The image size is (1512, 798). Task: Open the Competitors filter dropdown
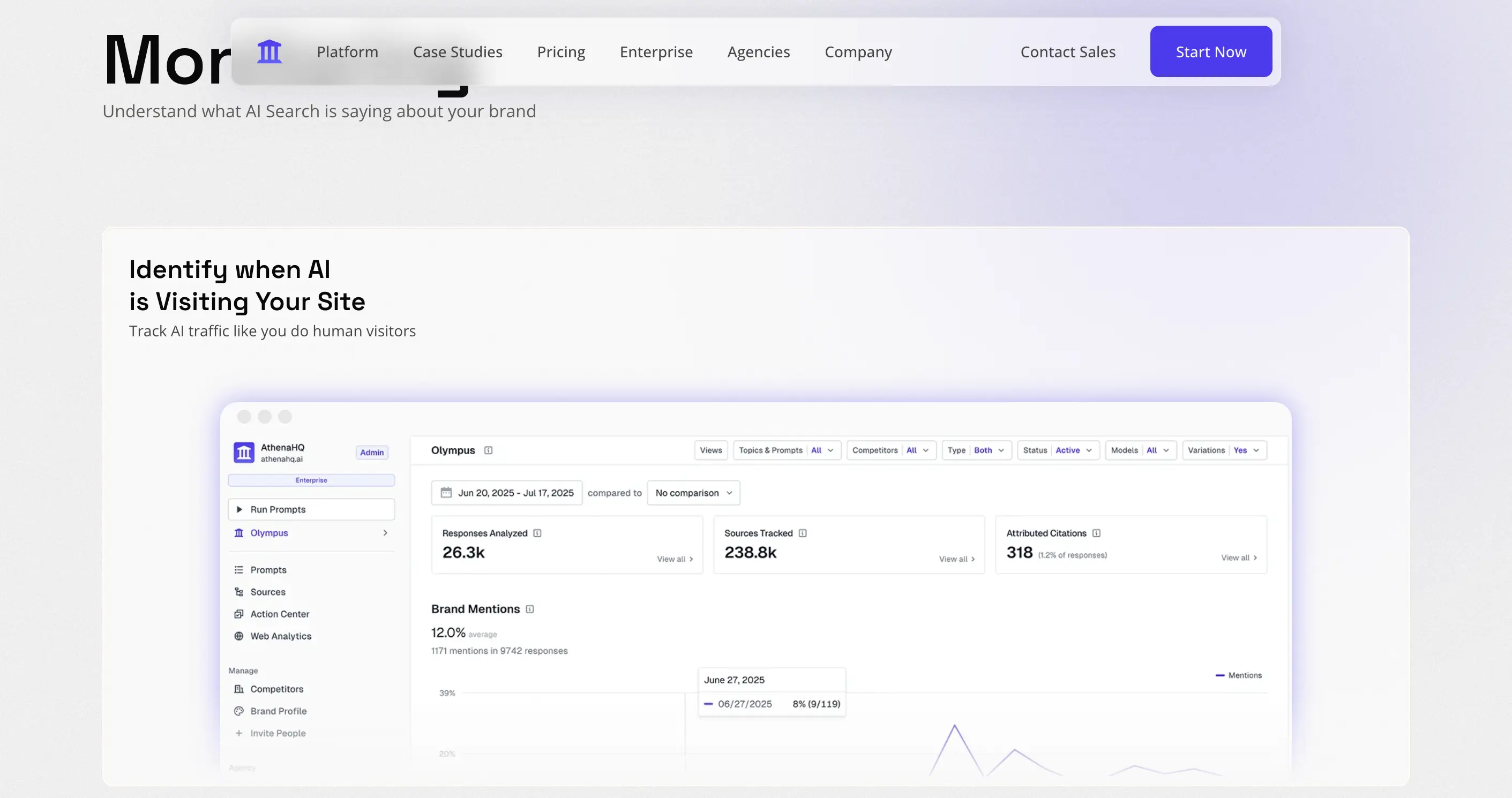tap(891, 450)
